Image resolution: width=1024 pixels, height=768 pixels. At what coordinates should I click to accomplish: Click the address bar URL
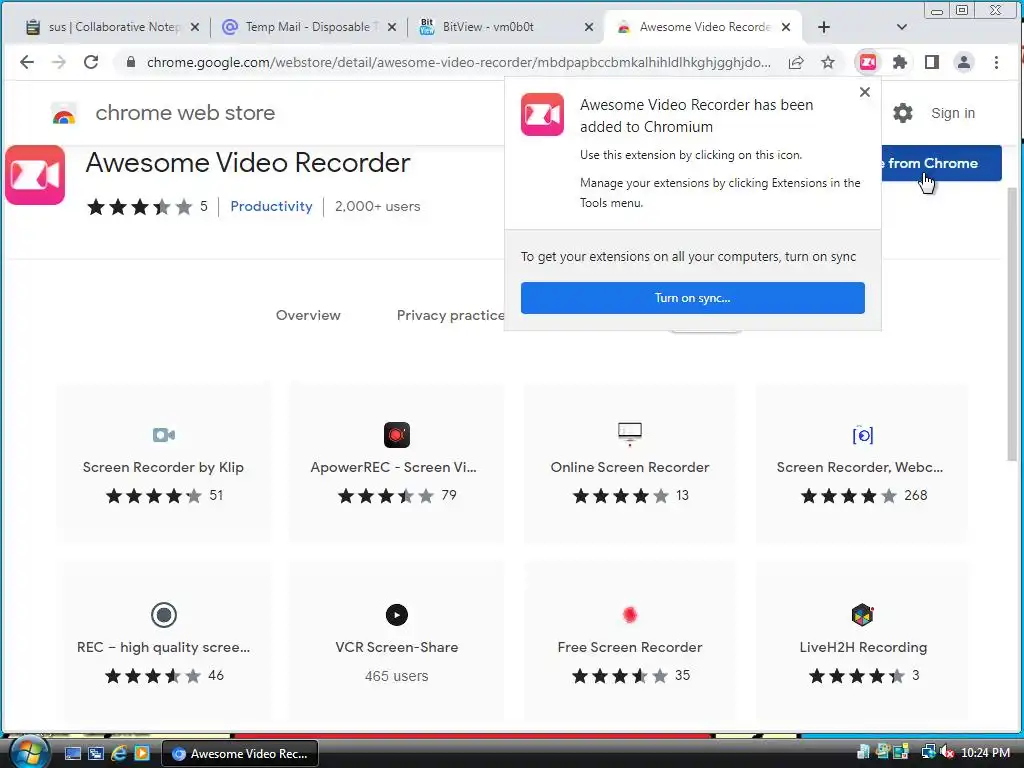[x=458, y=63]
